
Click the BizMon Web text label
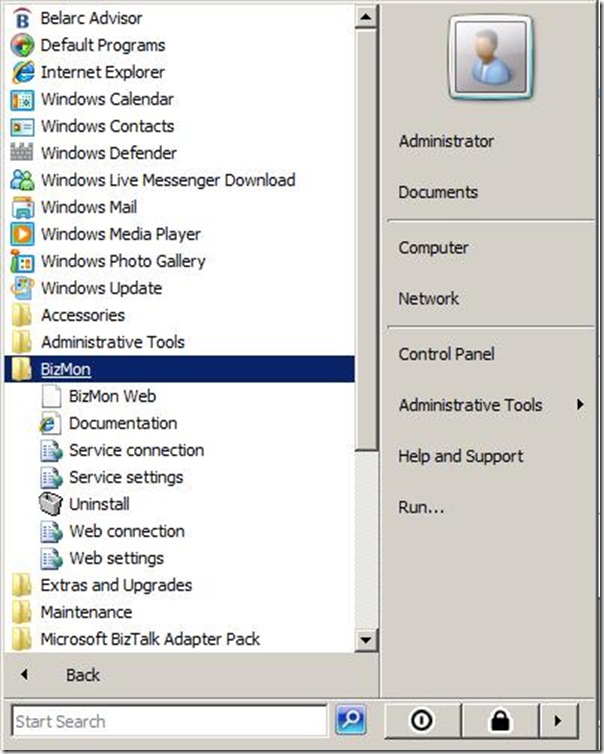113,397
